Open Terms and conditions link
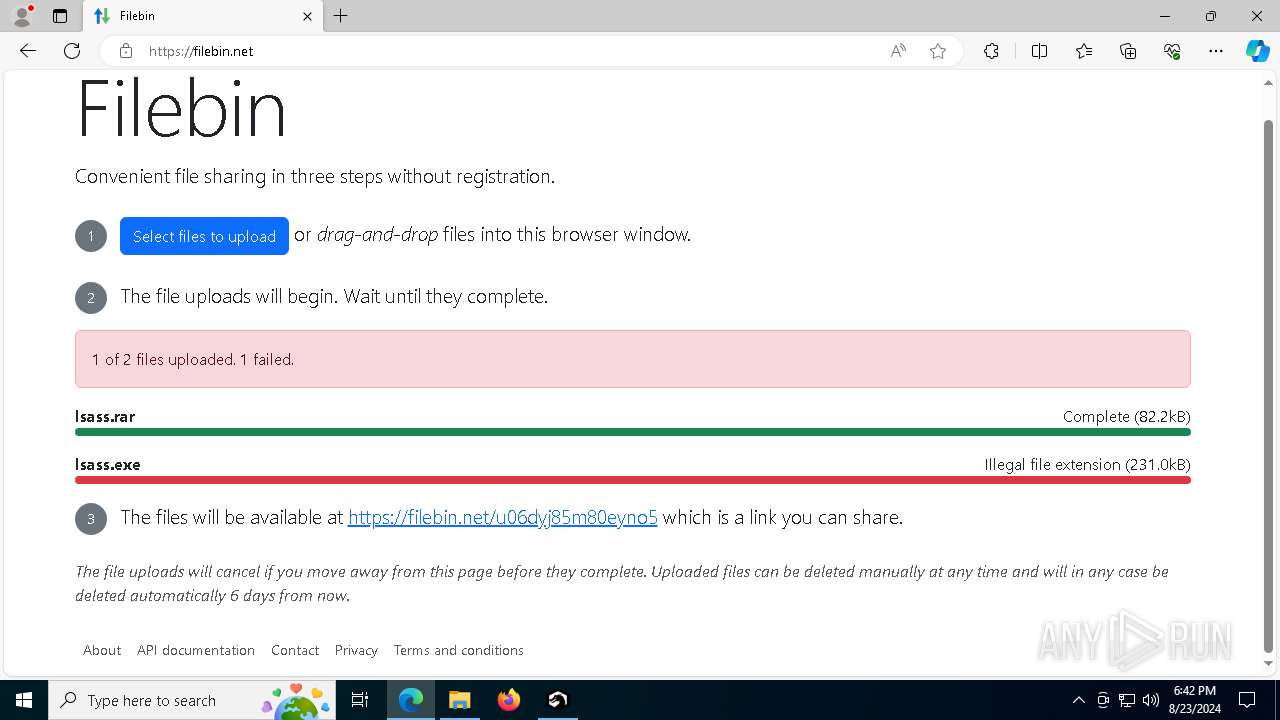The height and width of the screenshot is (720, 1280). point(458,650)
